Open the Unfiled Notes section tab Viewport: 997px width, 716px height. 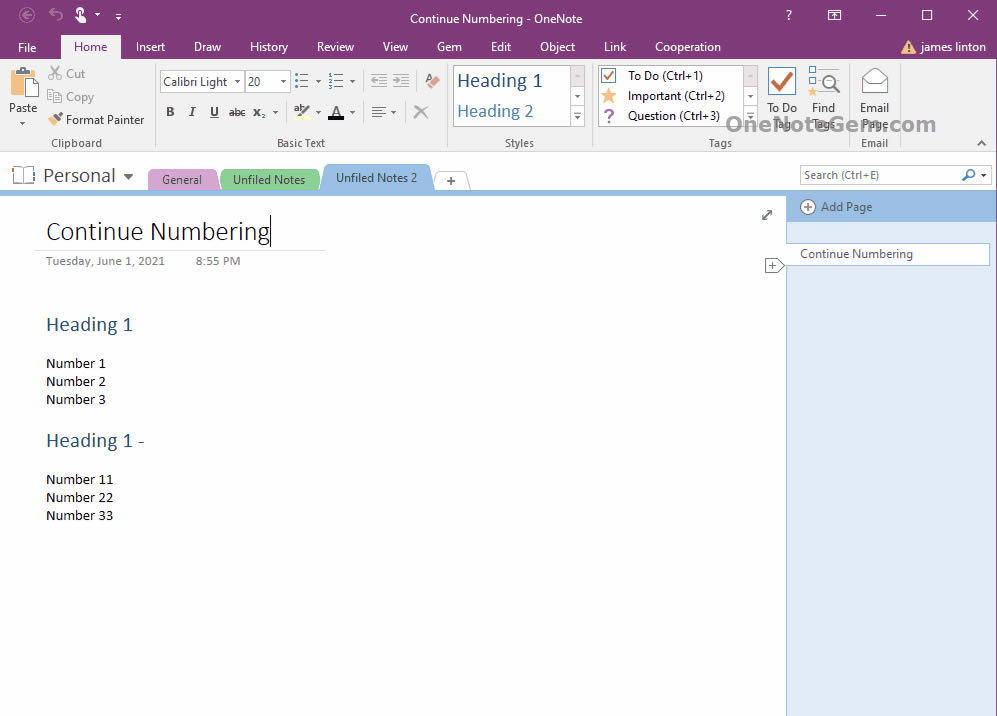click(270, 179)
